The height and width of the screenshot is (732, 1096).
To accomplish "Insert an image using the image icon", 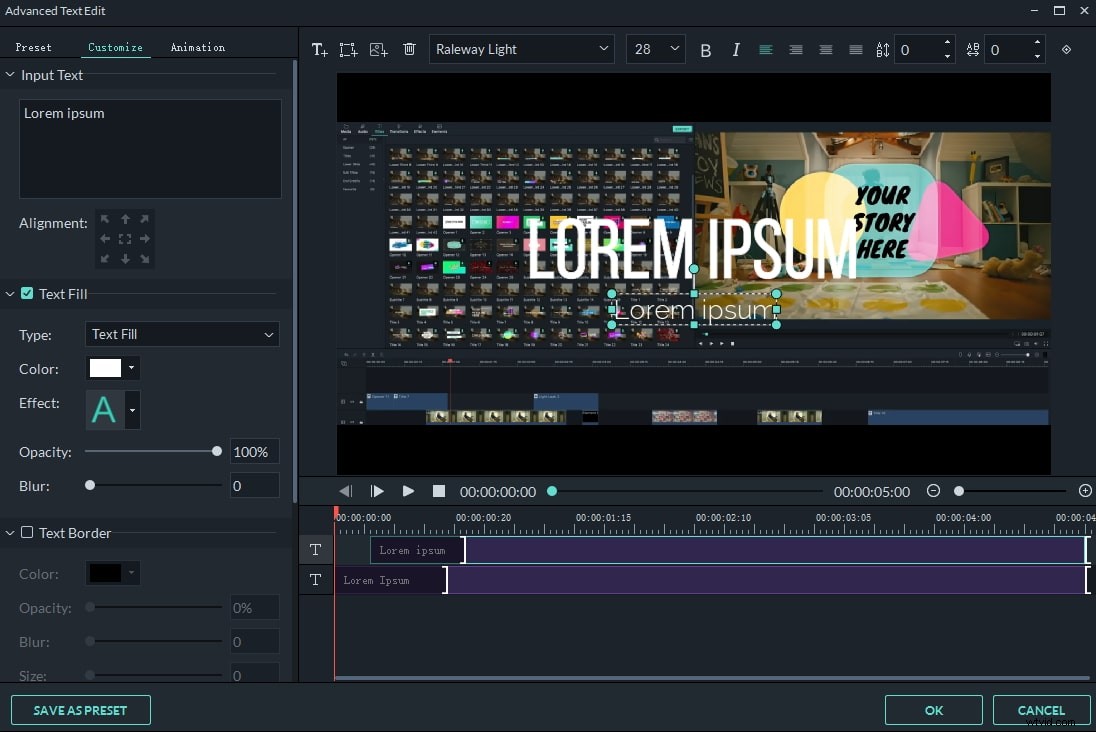I will coord(378,49).
